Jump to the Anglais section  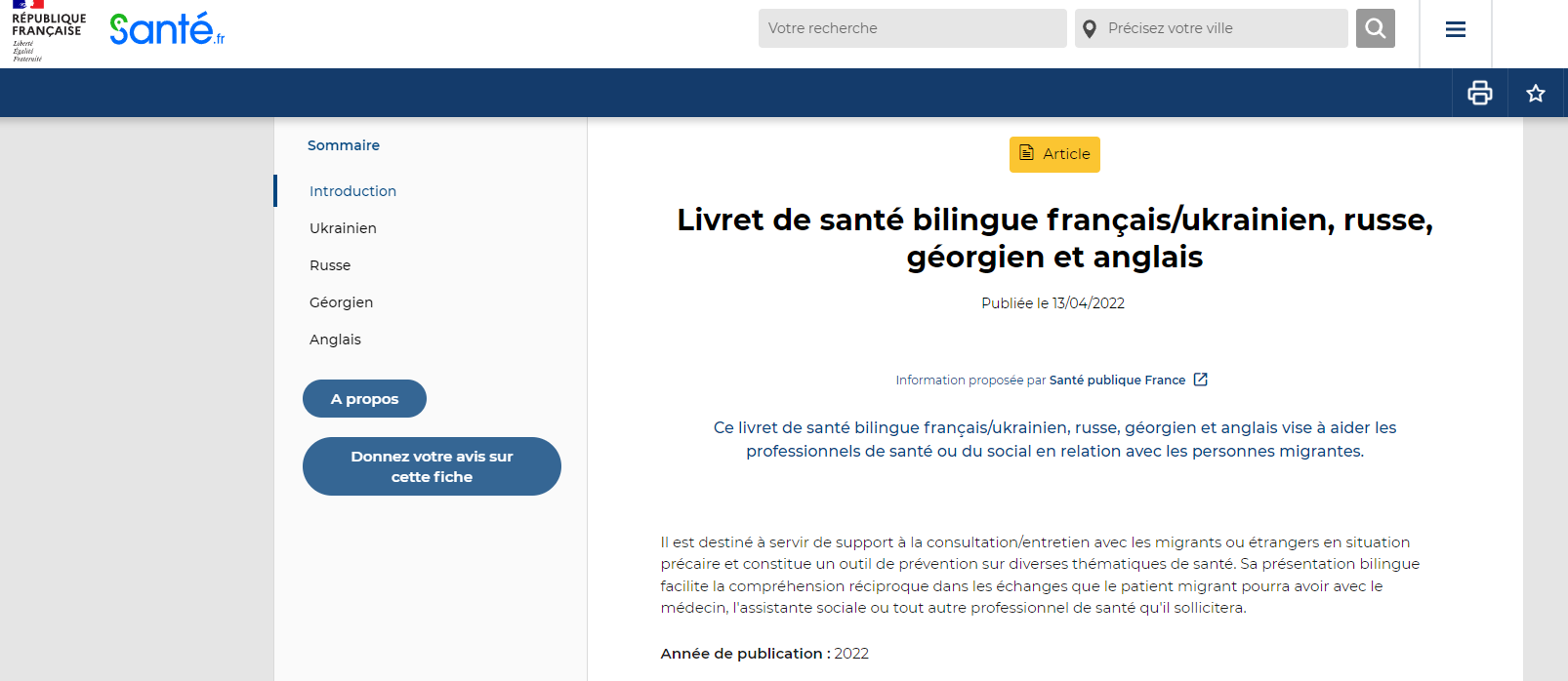click(335, 340)
